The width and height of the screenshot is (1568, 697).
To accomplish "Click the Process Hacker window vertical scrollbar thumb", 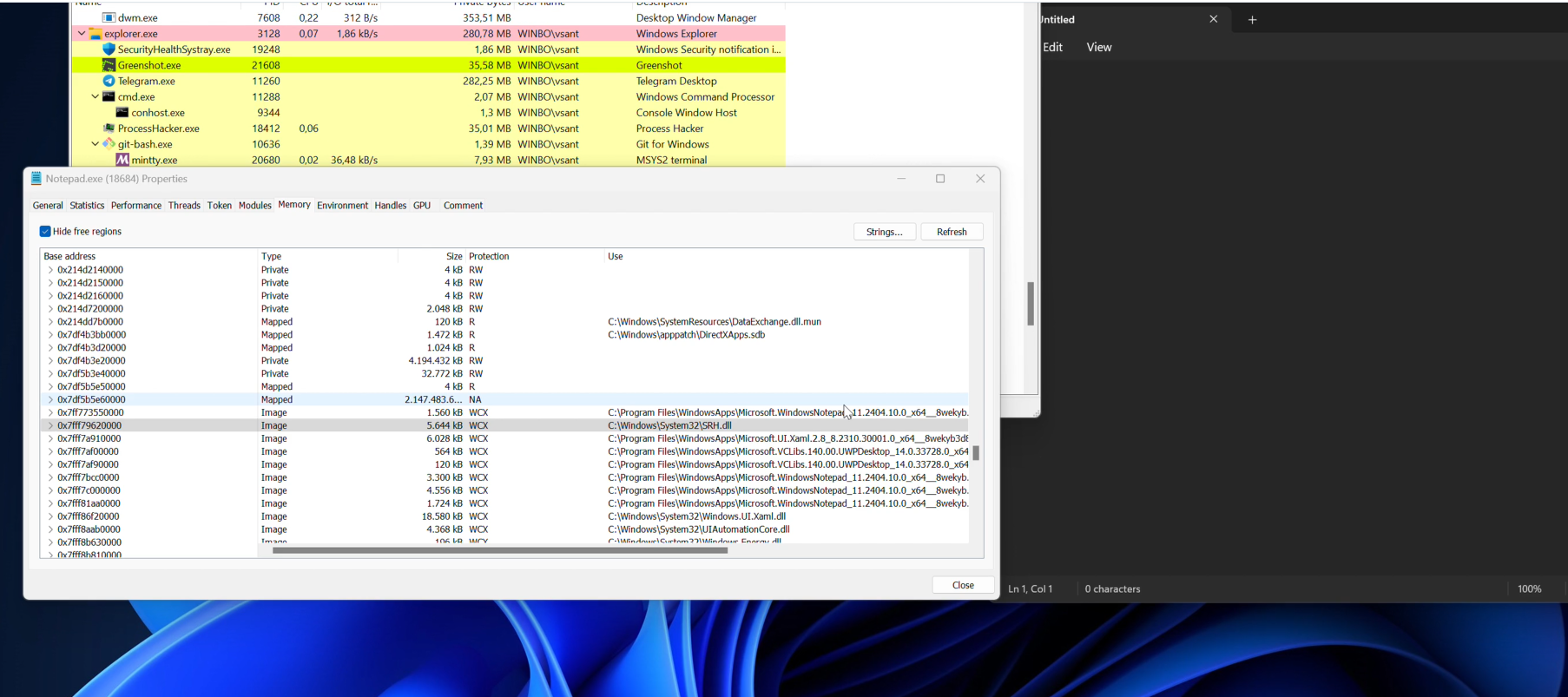I will pyautogui.click(x=1031, y=304).
